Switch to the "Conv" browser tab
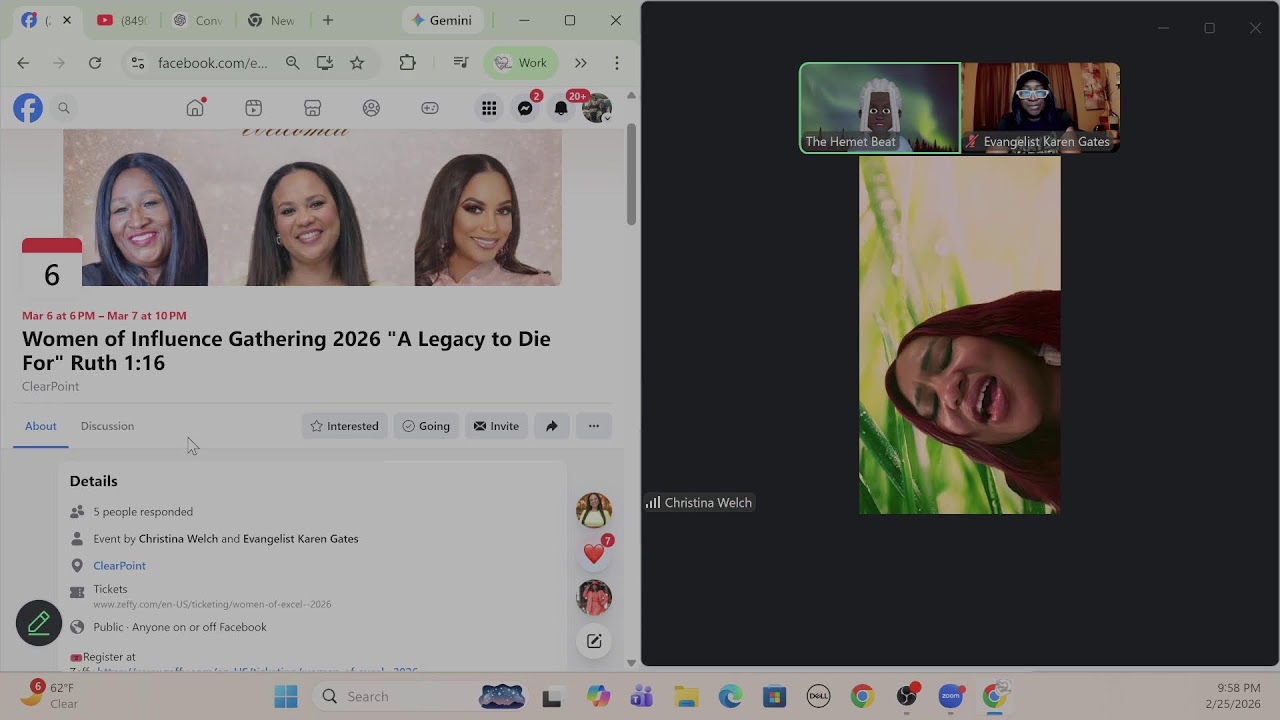The height and width of the screenshot is (720, 1280). [197, 20]
